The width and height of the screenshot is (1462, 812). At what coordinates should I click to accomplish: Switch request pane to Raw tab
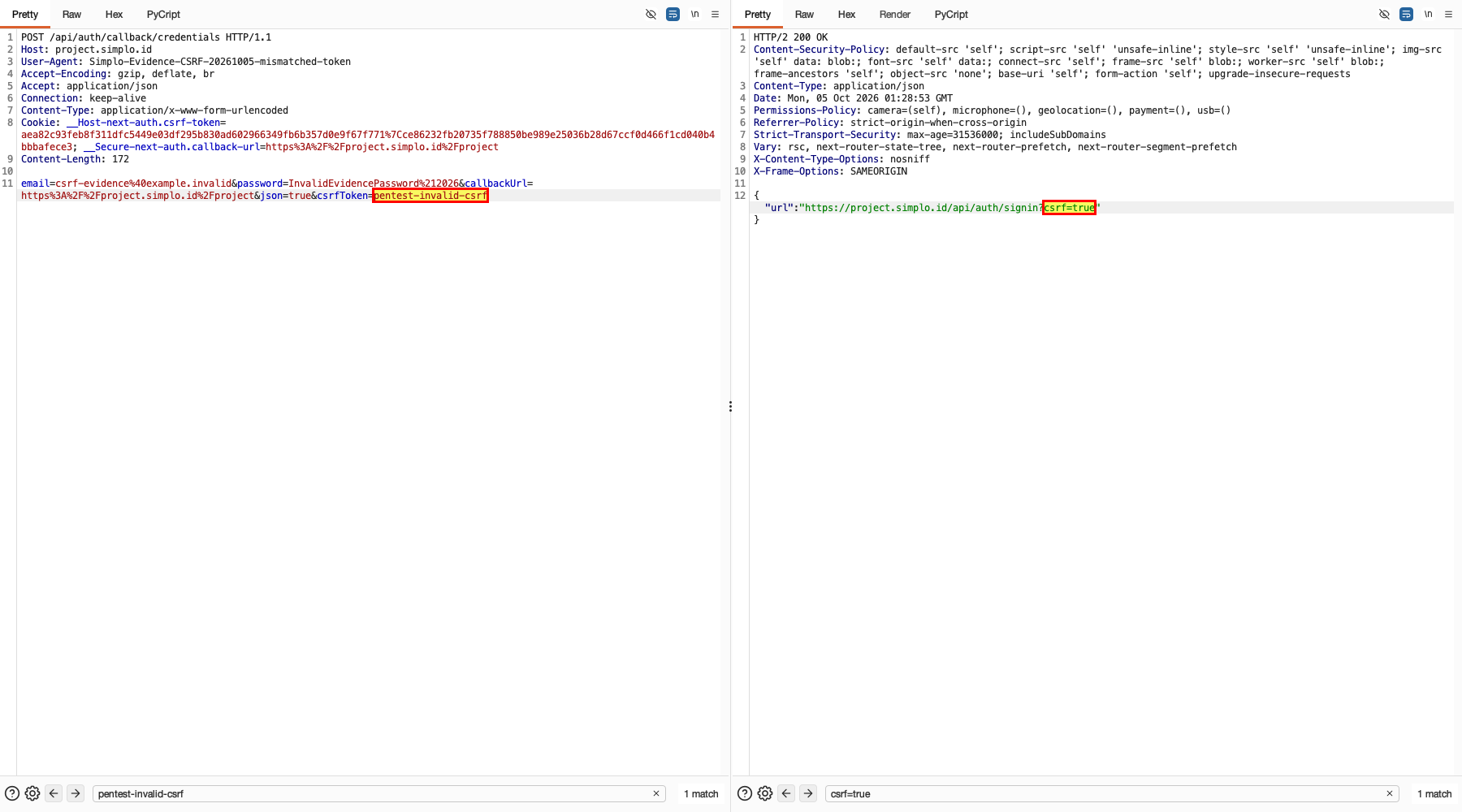[71, 15]
